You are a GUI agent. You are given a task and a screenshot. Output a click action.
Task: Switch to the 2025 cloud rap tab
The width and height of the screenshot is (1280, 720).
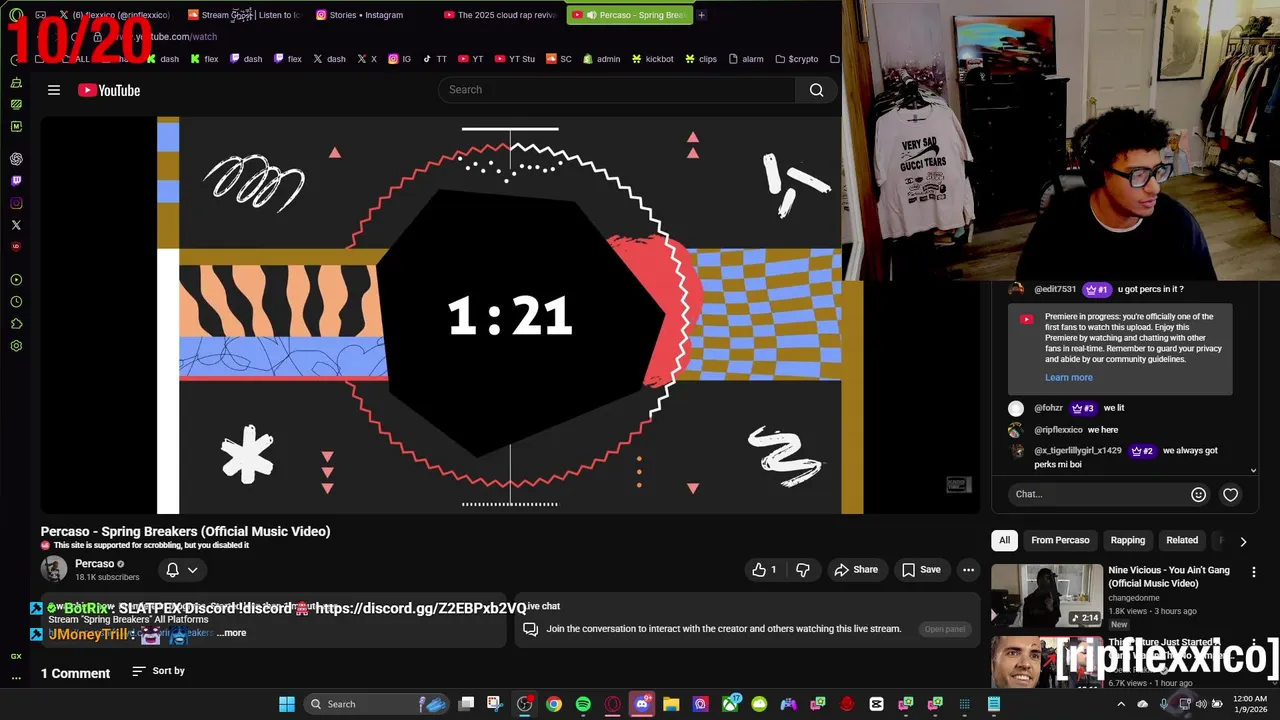click(500, 15)
